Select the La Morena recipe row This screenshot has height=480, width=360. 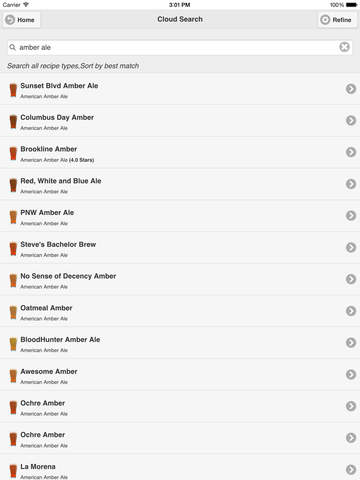[x=180, y=470]
